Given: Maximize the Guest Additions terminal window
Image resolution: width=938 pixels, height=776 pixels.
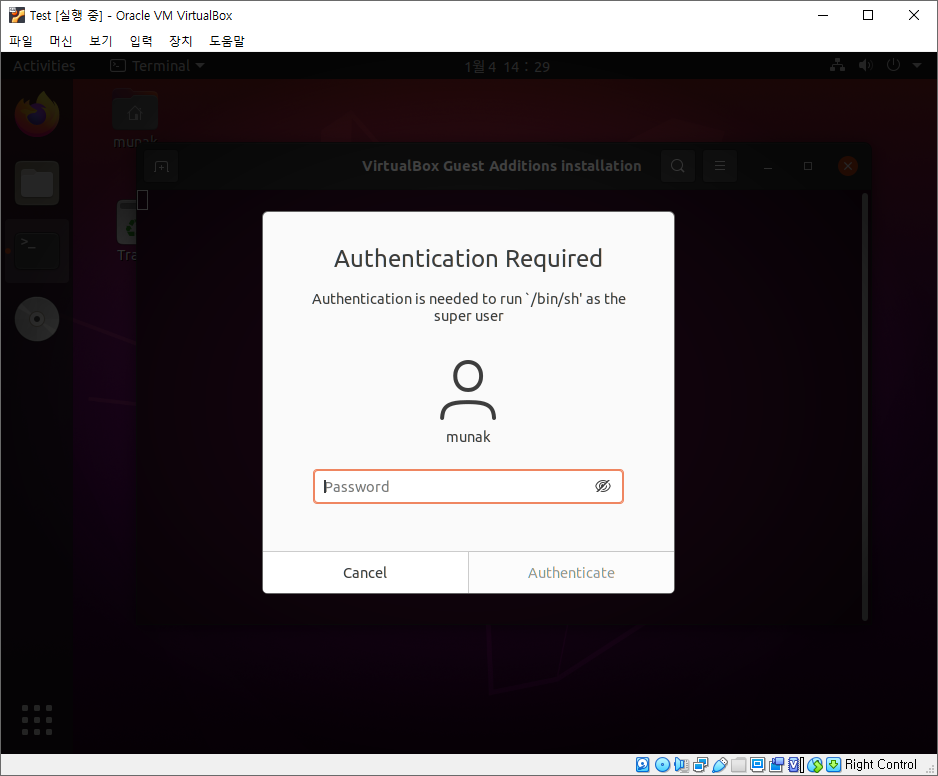Looking at the screenshot, I should [x=808, y=166].
